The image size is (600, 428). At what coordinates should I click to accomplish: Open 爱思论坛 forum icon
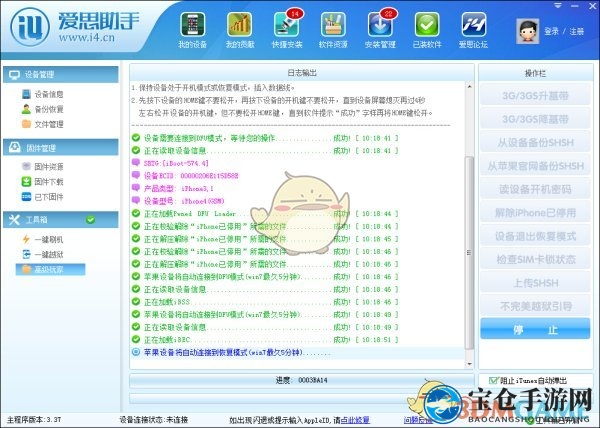point(473,31)
